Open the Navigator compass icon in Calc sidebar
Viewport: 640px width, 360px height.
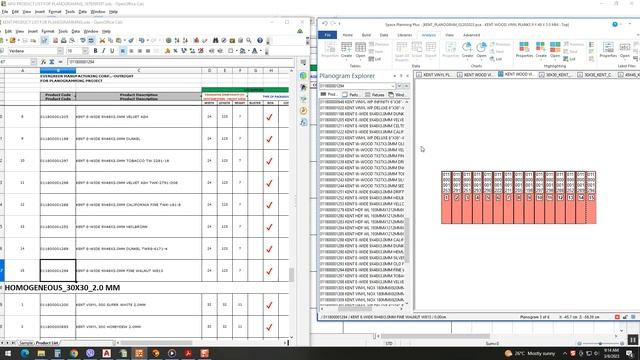point(303,111)
